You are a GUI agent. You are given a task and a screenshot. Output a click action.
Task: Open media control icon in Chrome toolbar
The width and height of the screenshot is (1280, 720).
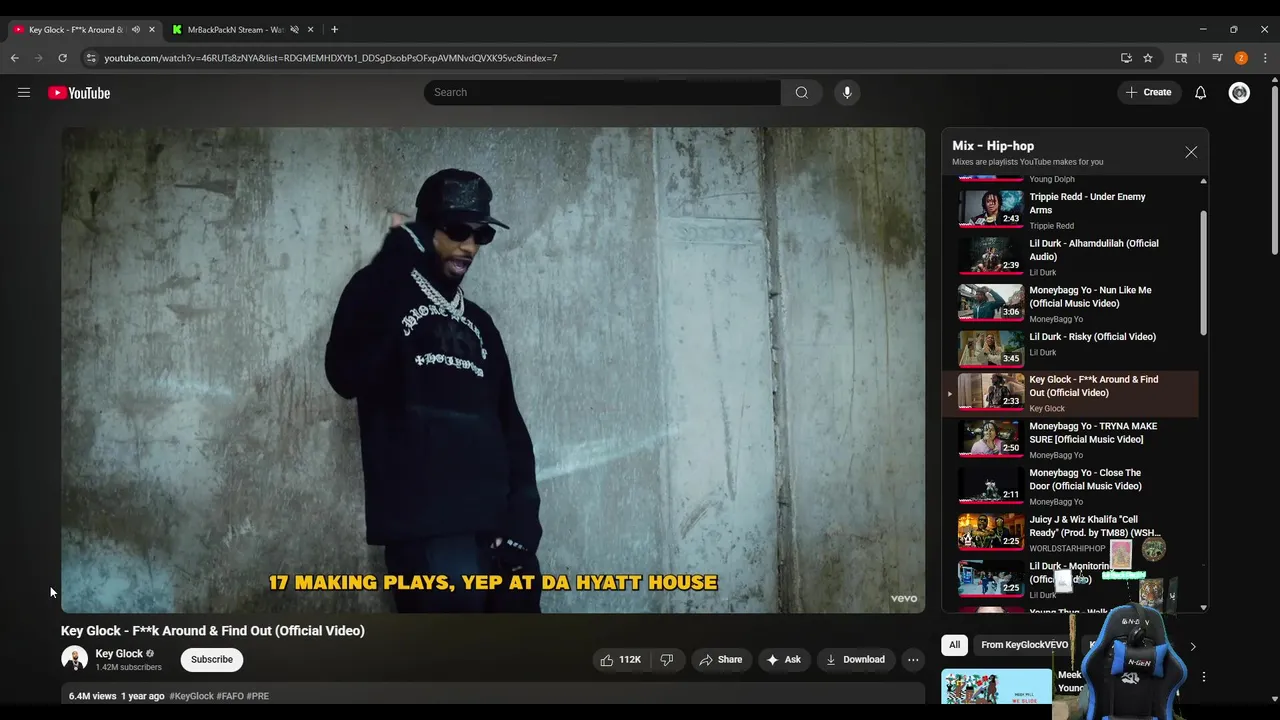pyautogui.click(x=1217, y=58)
